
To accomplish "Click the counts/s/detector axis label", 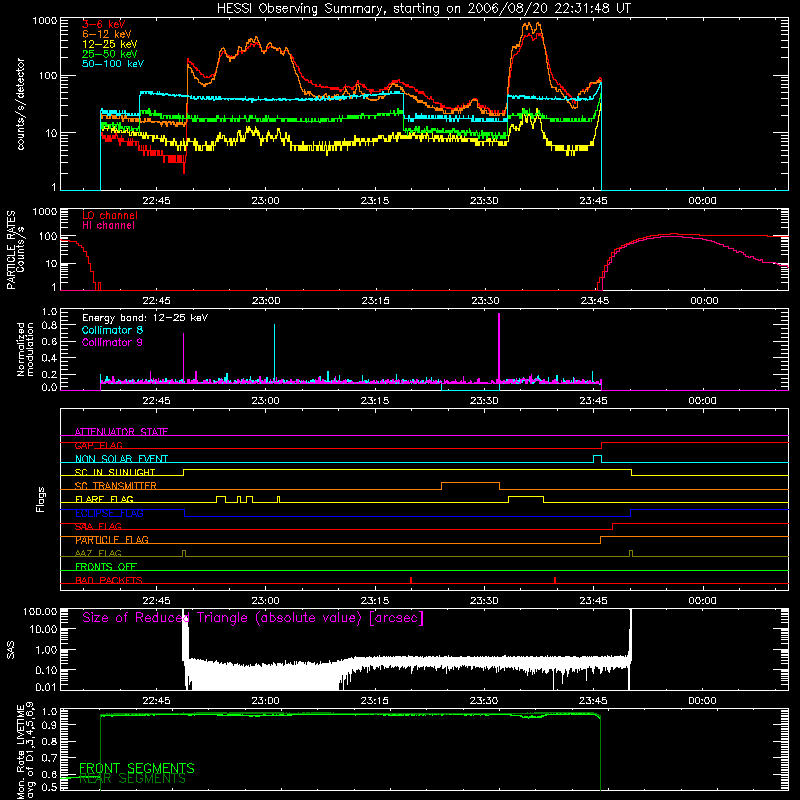I will [x=21, y=104].
